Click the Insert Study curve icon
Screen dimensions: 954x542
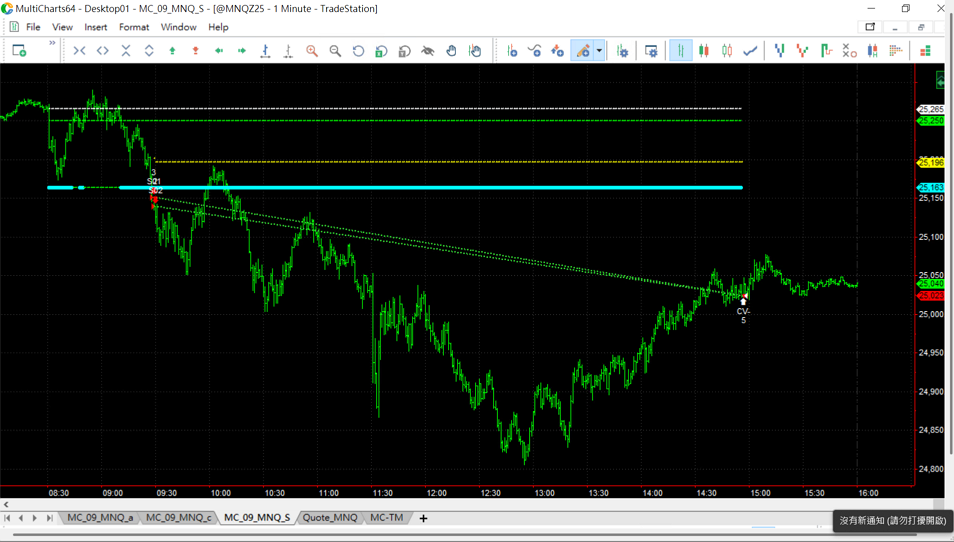coord(535,51)
